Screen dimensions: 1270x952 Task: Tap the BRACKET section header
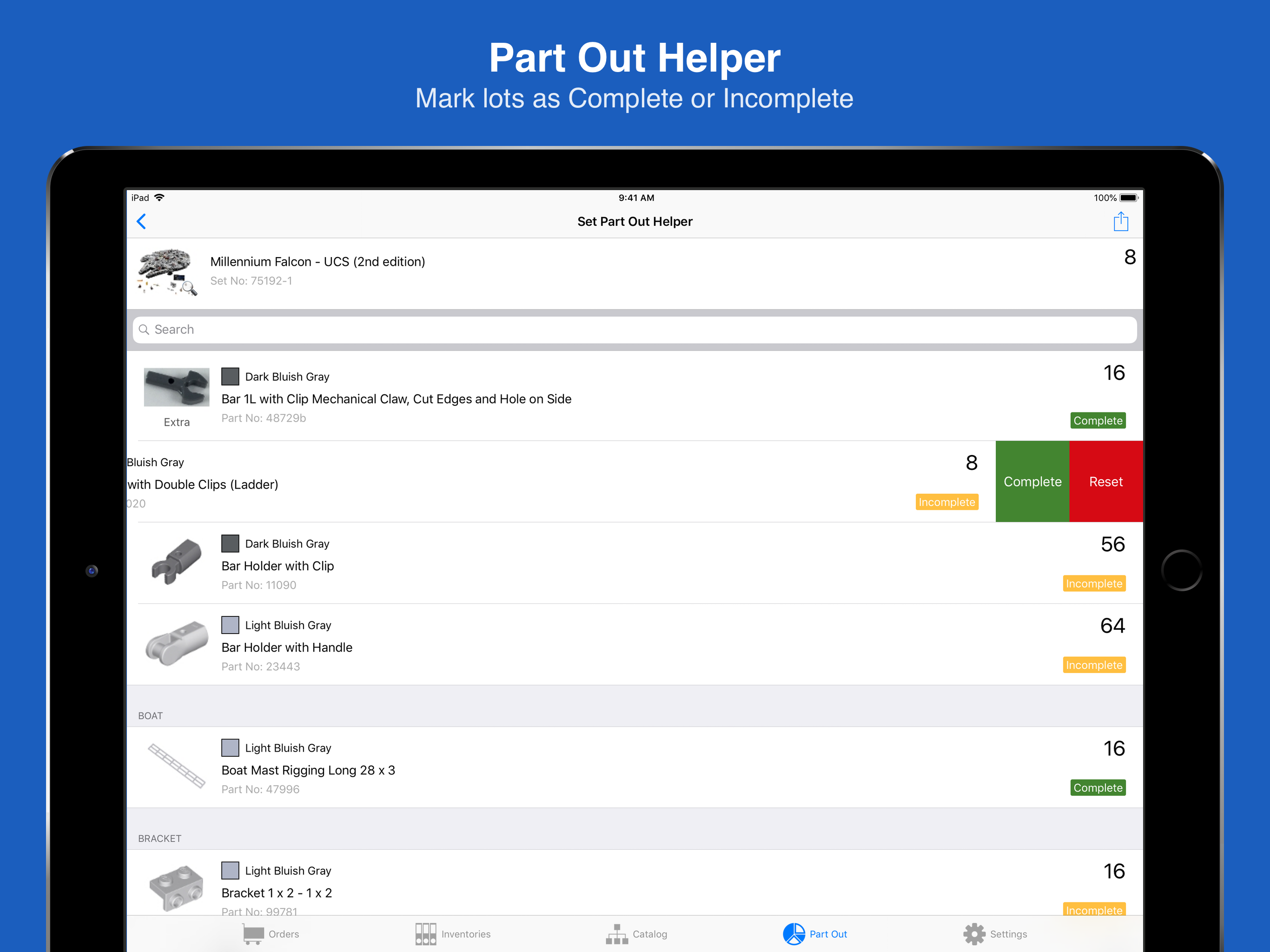coord(159,838)
